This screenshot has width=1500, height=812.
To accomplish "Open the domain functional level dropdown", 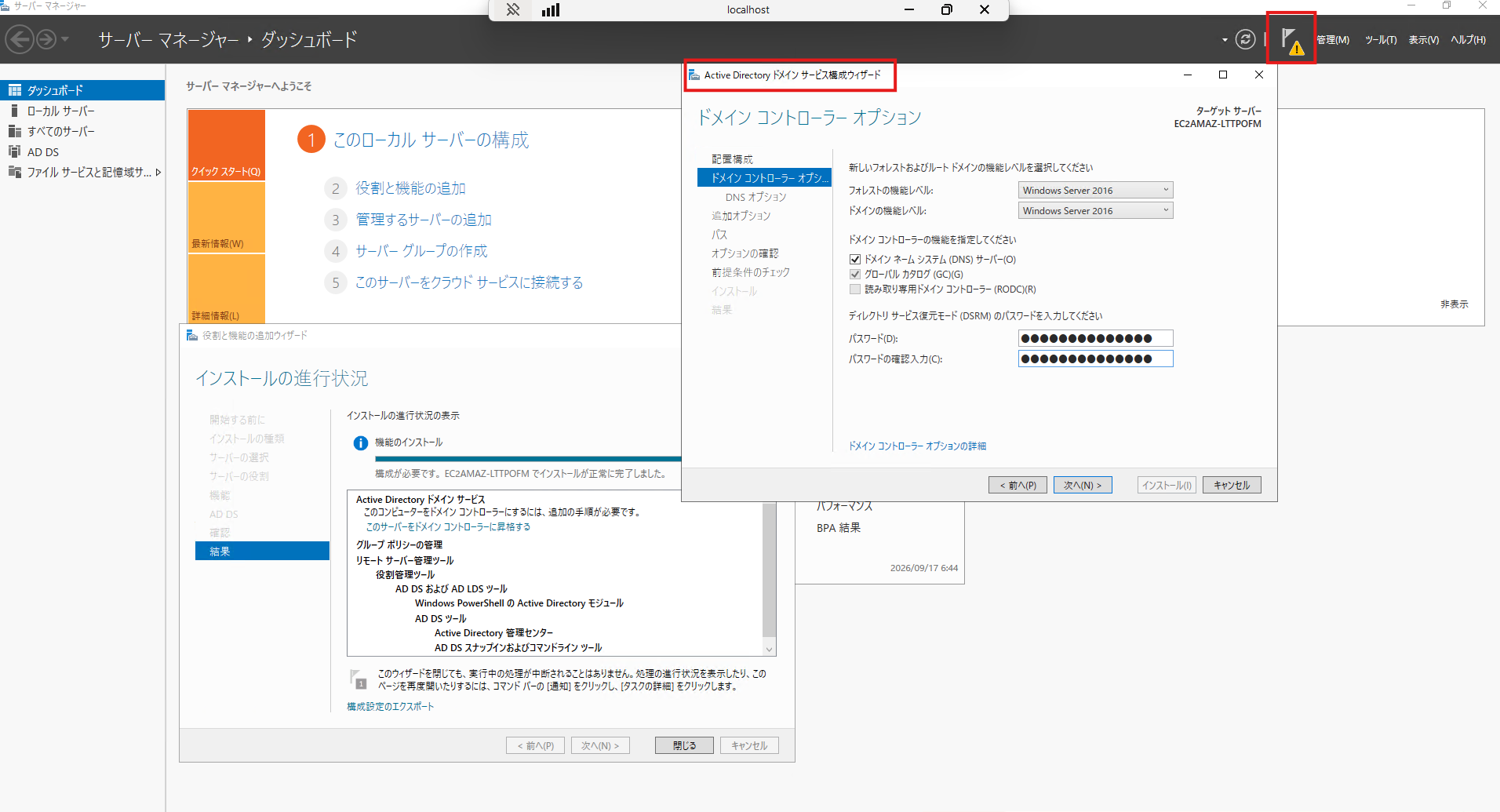I will pos(1095,211).
